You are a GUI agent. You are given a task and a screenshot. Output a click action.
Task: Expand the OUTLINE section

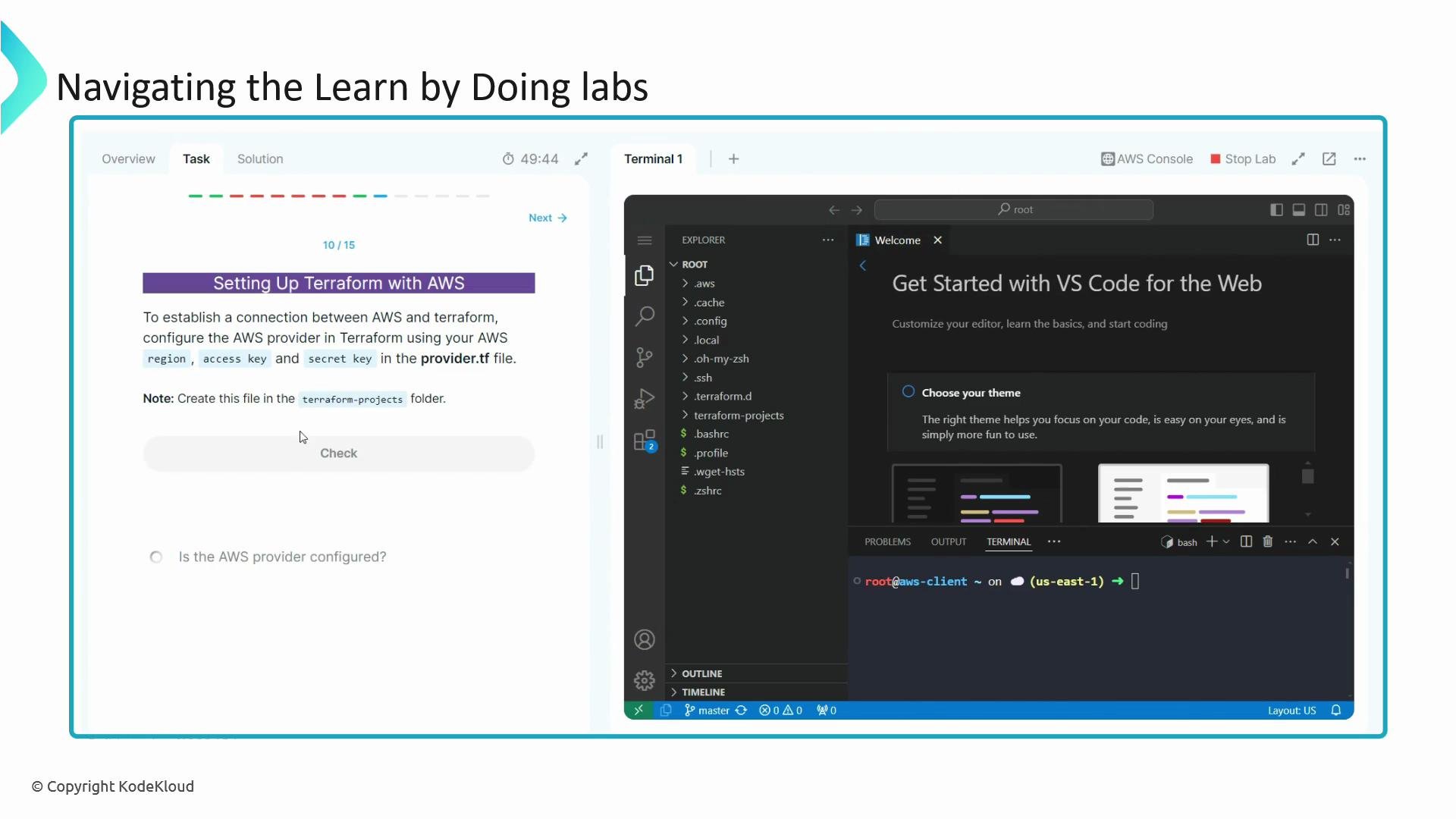(x=701, y=673)
